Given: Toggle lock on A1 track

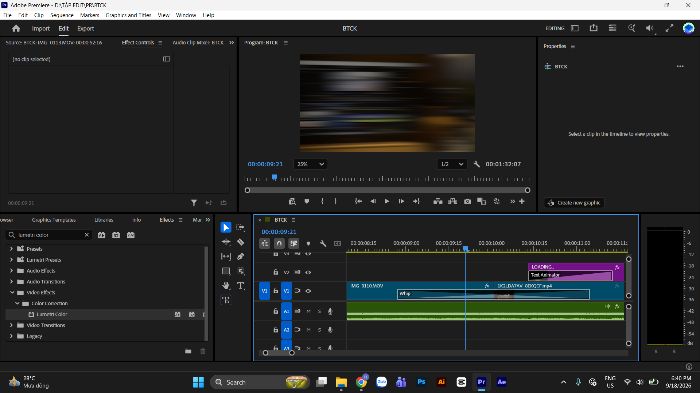Looking at the screenshot, I should point(275,311).
